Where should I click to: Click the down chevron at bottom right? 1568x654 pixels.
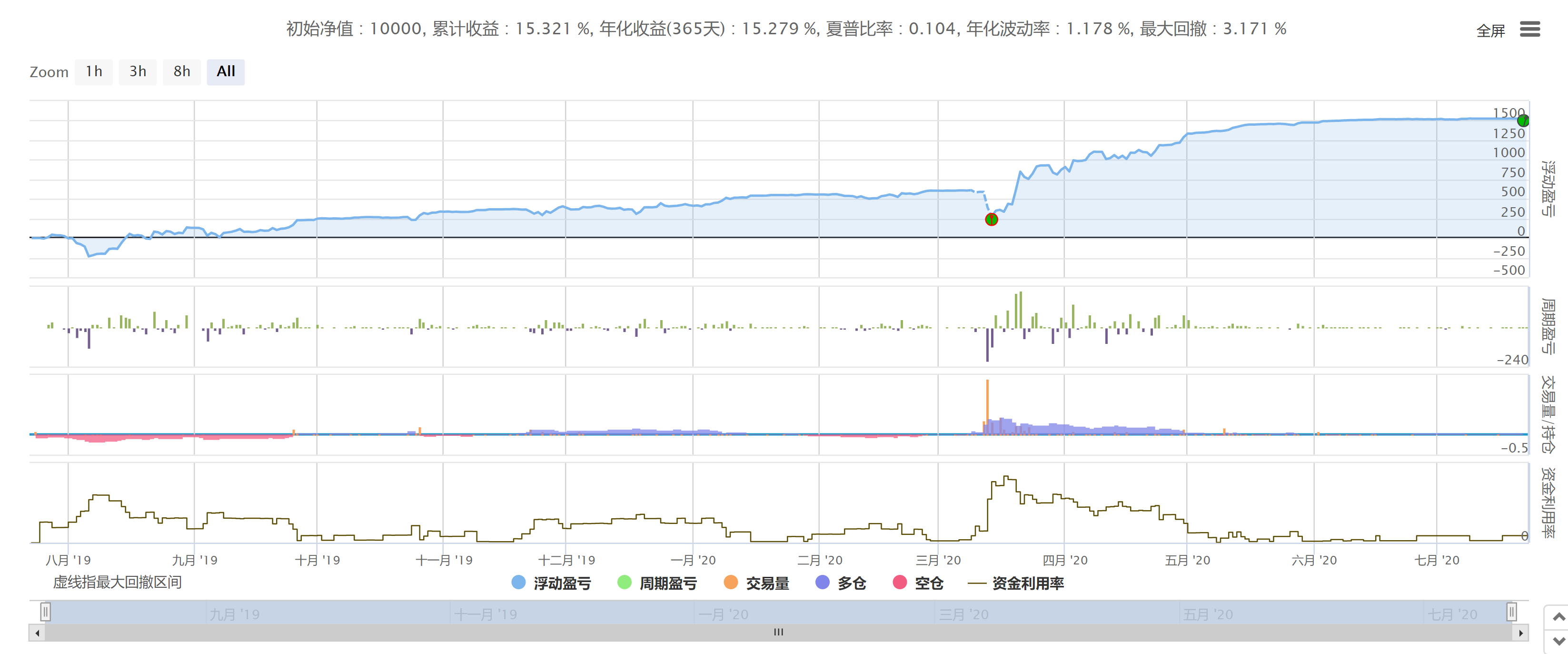pos(1558,641)
